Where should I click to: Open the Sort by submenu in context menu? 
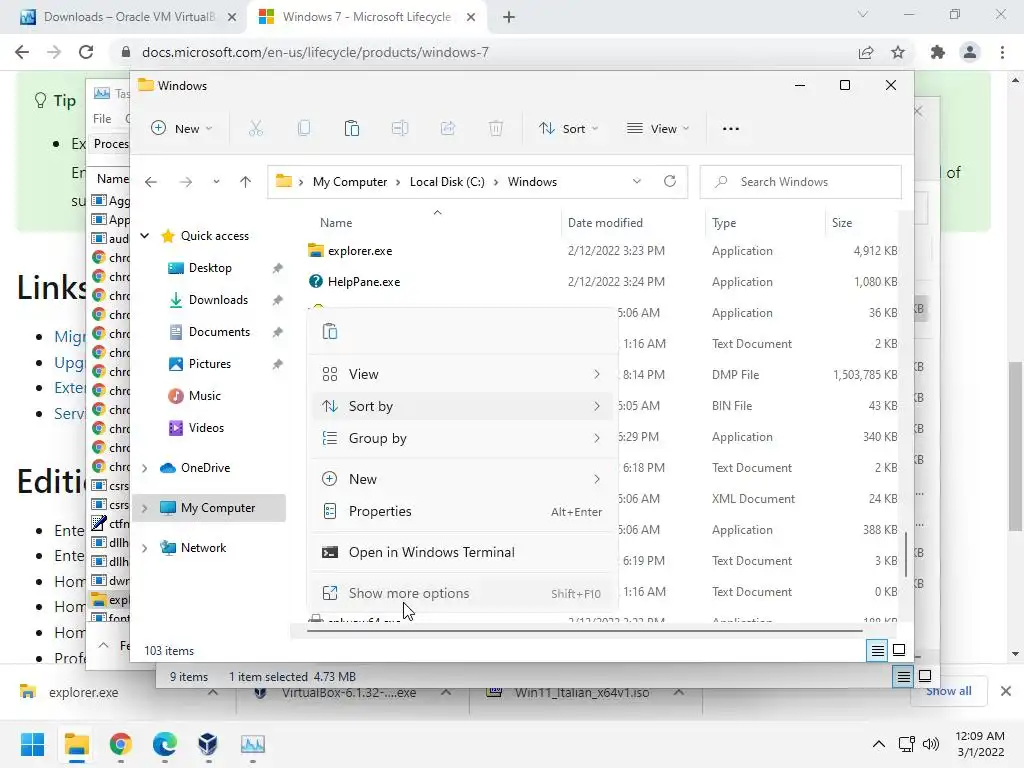(x=462, y=406)
